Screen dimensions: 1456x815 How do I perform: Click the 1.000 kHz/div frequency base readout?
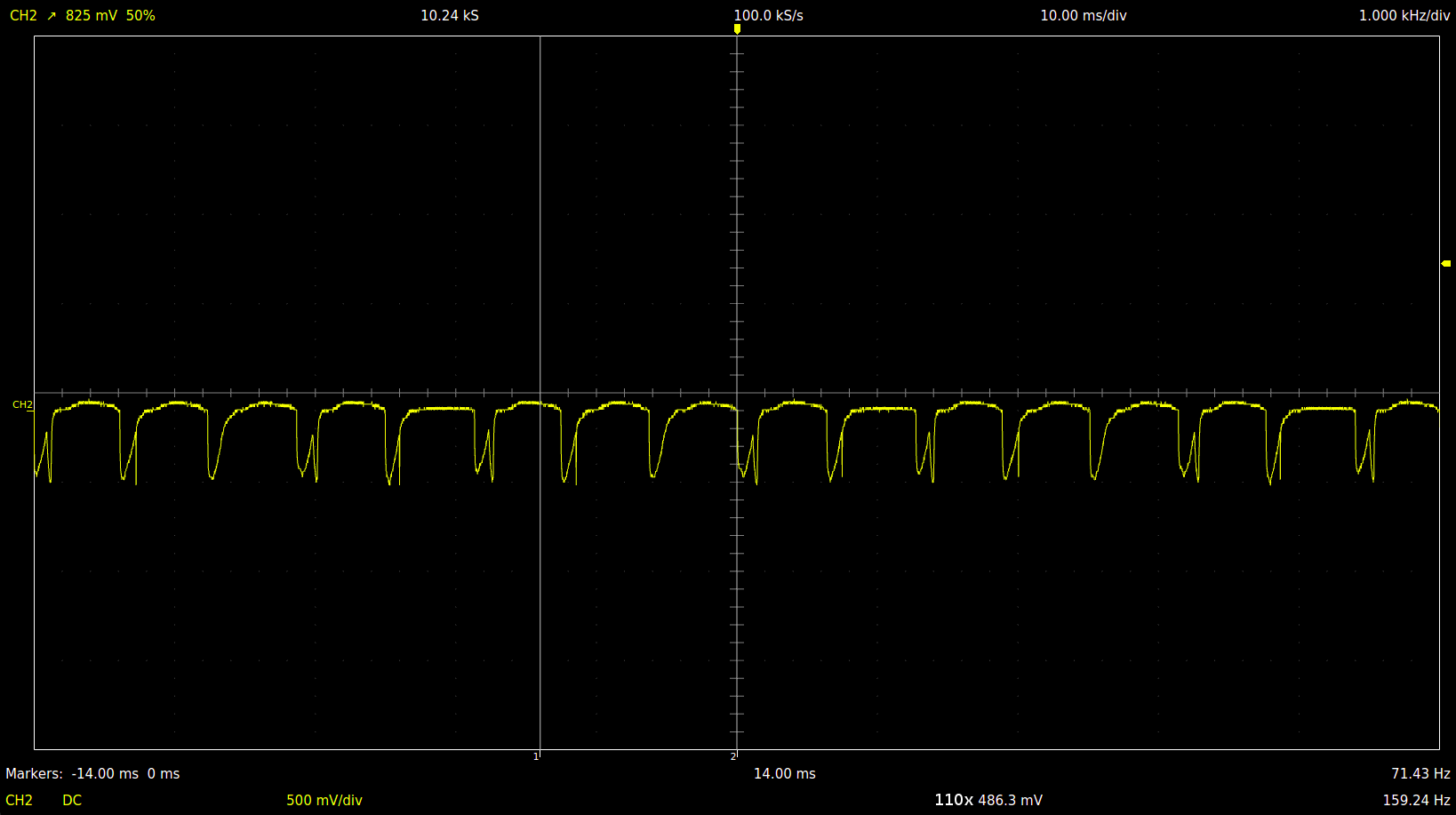click(x=1404, y=16)
